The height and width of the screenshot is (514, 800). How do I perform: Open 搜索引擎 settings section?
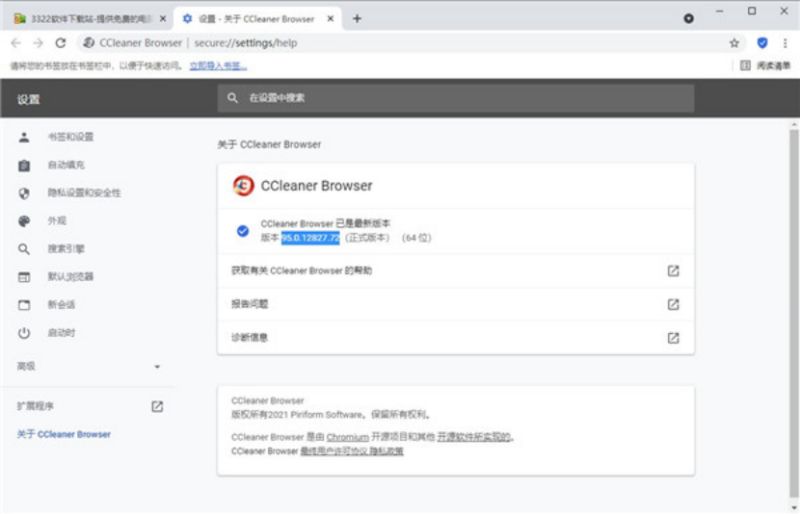66,249
